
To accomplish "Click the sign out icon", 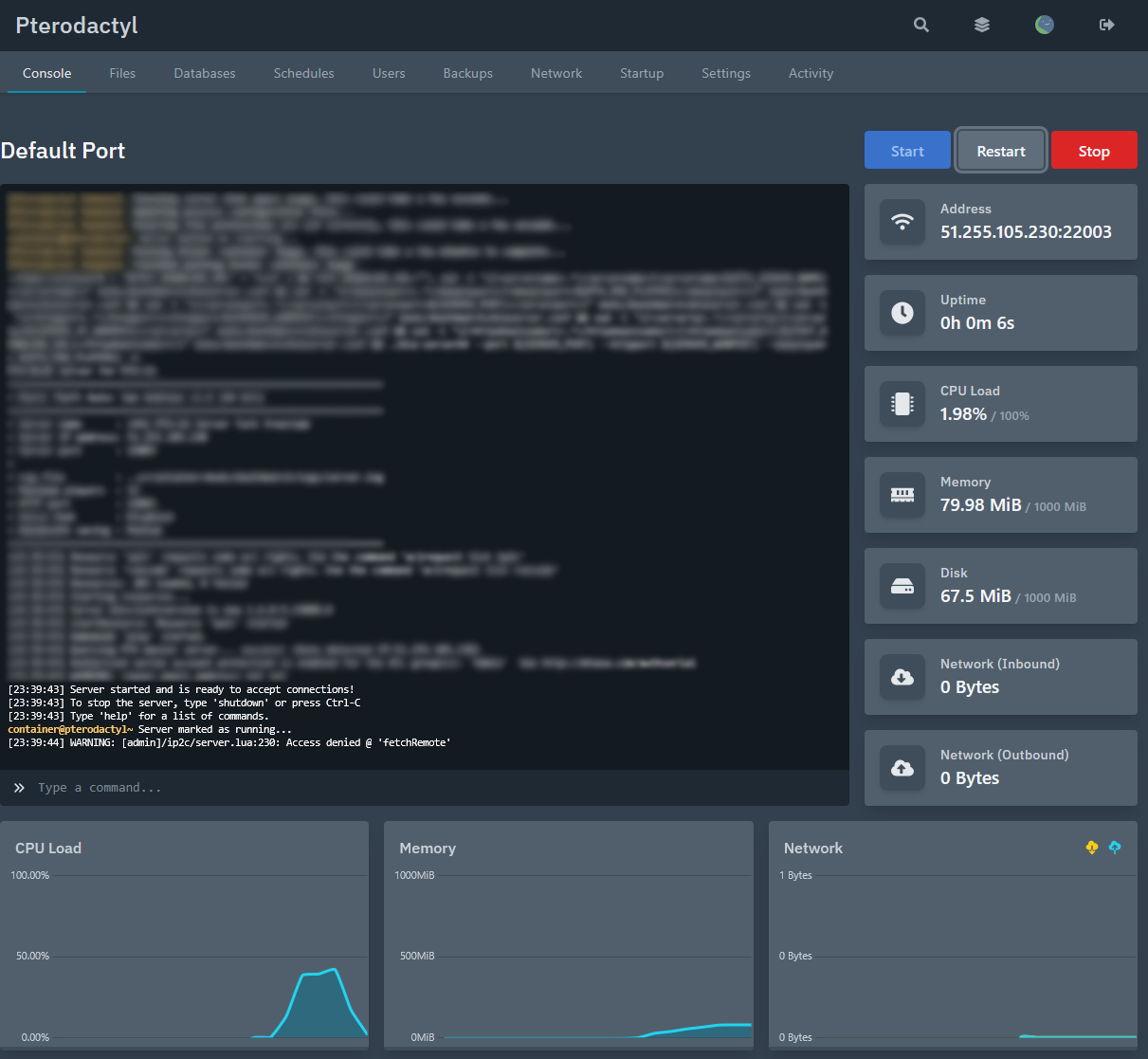I will pyautogui.click(x=1106, y=26).
